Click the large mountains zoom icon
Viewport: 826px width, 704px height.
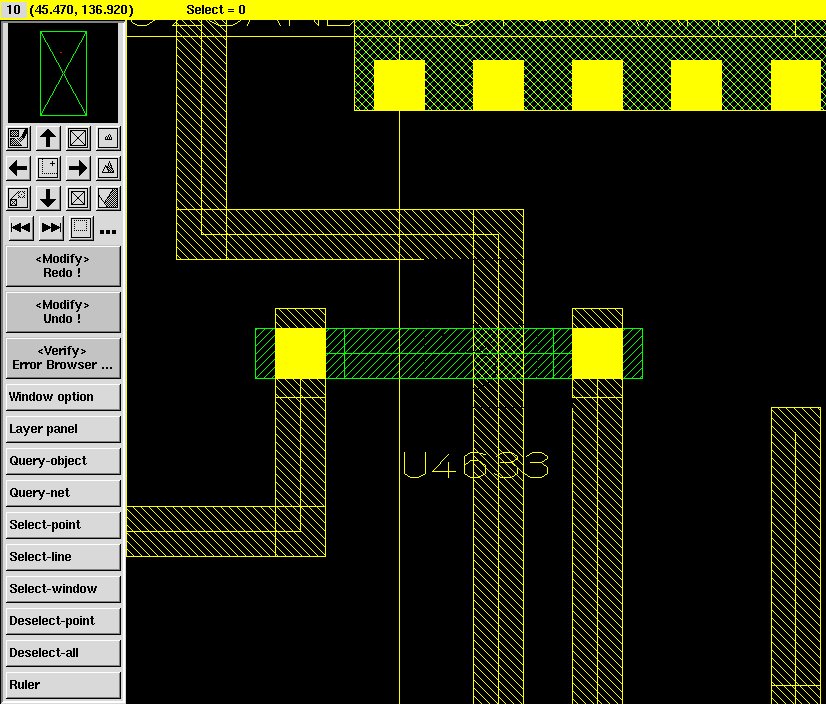point(109,168)
